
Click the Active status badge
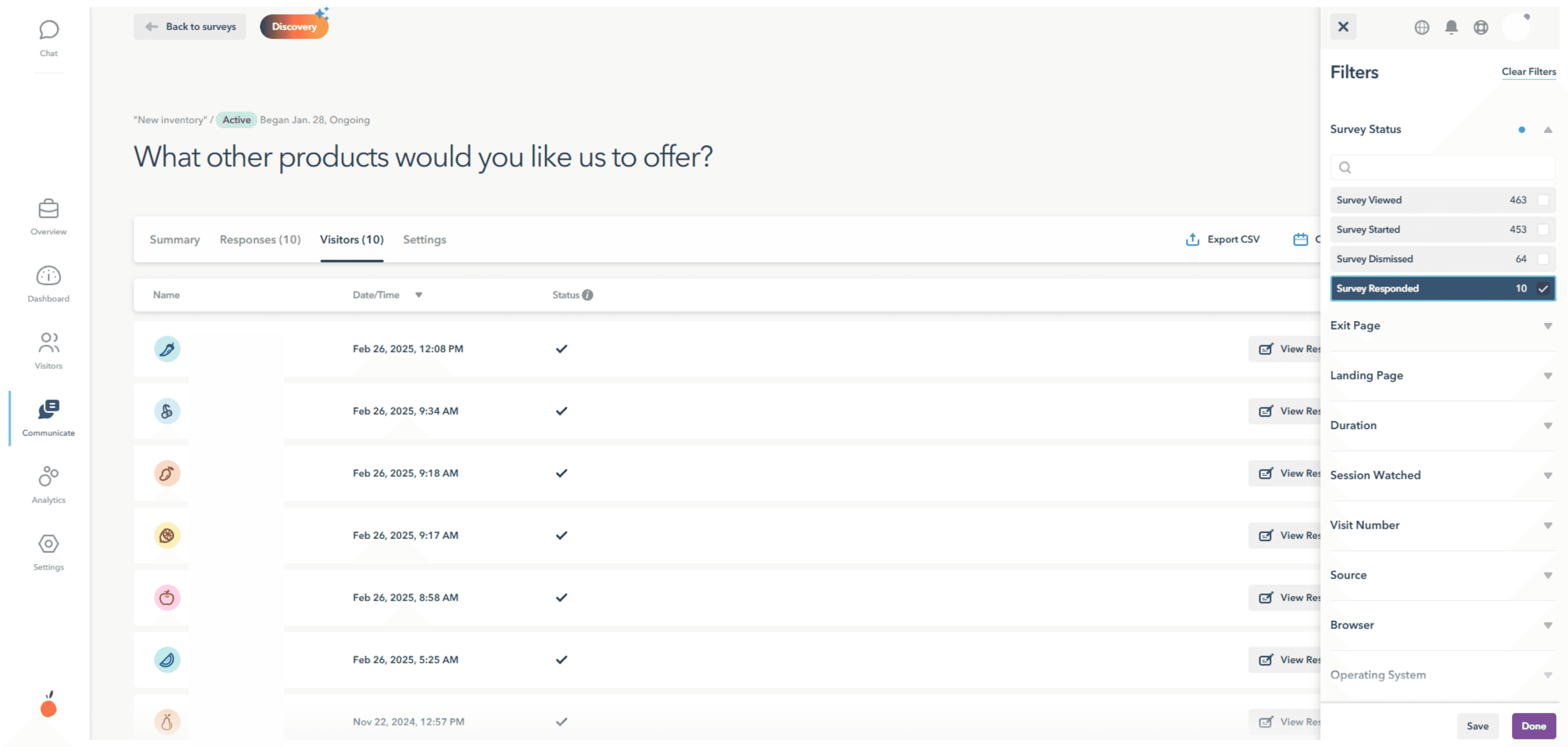coord(236,120)
